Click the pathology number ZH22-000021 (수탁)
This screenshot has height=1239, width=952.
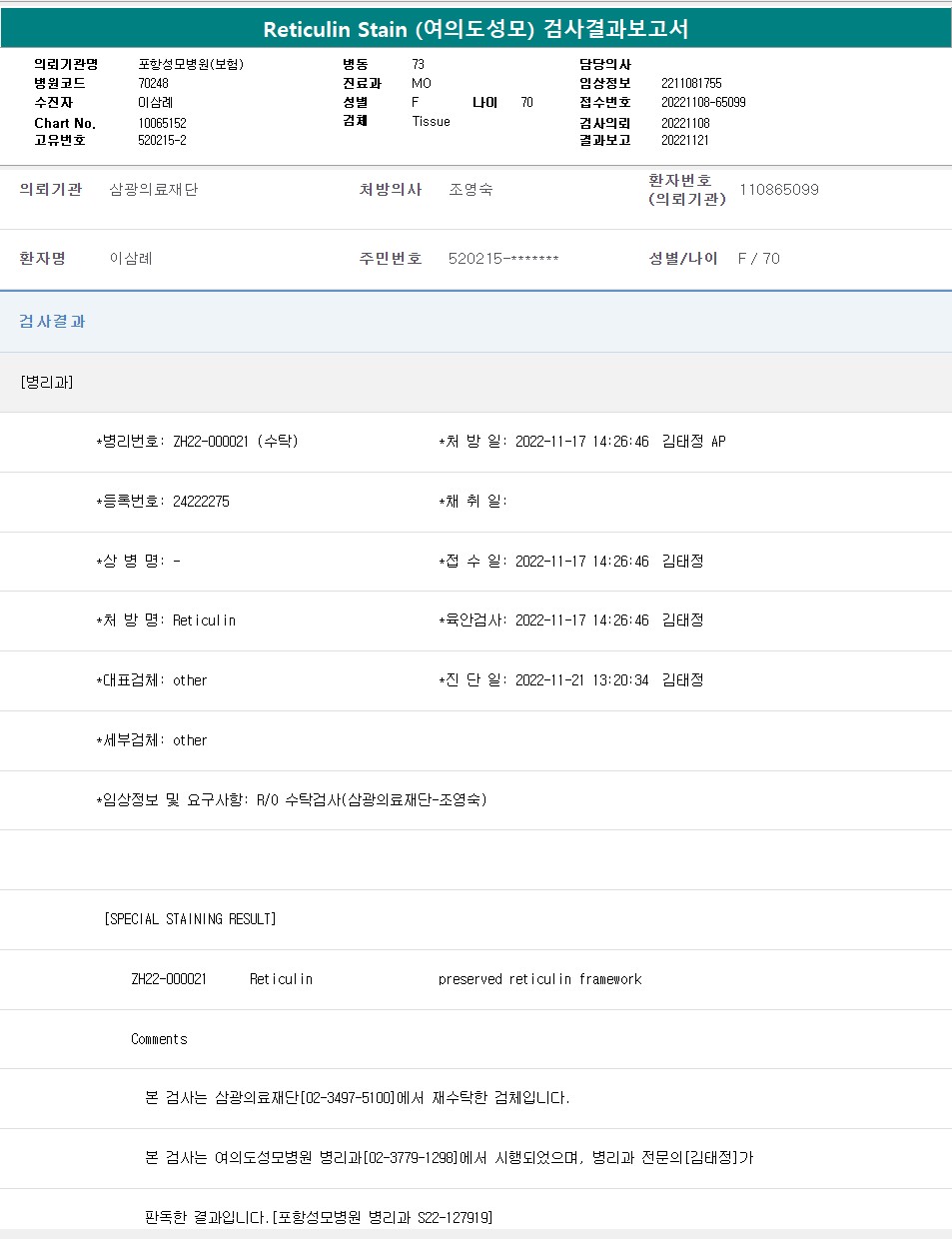tap(235, 442)
